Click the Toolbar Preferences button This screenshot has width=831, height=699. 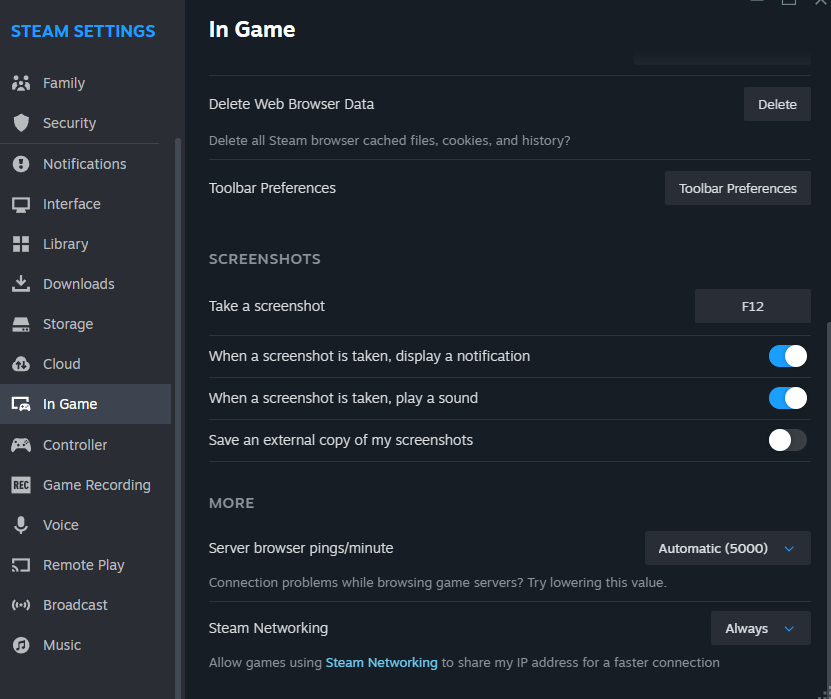tap(738, 188)
